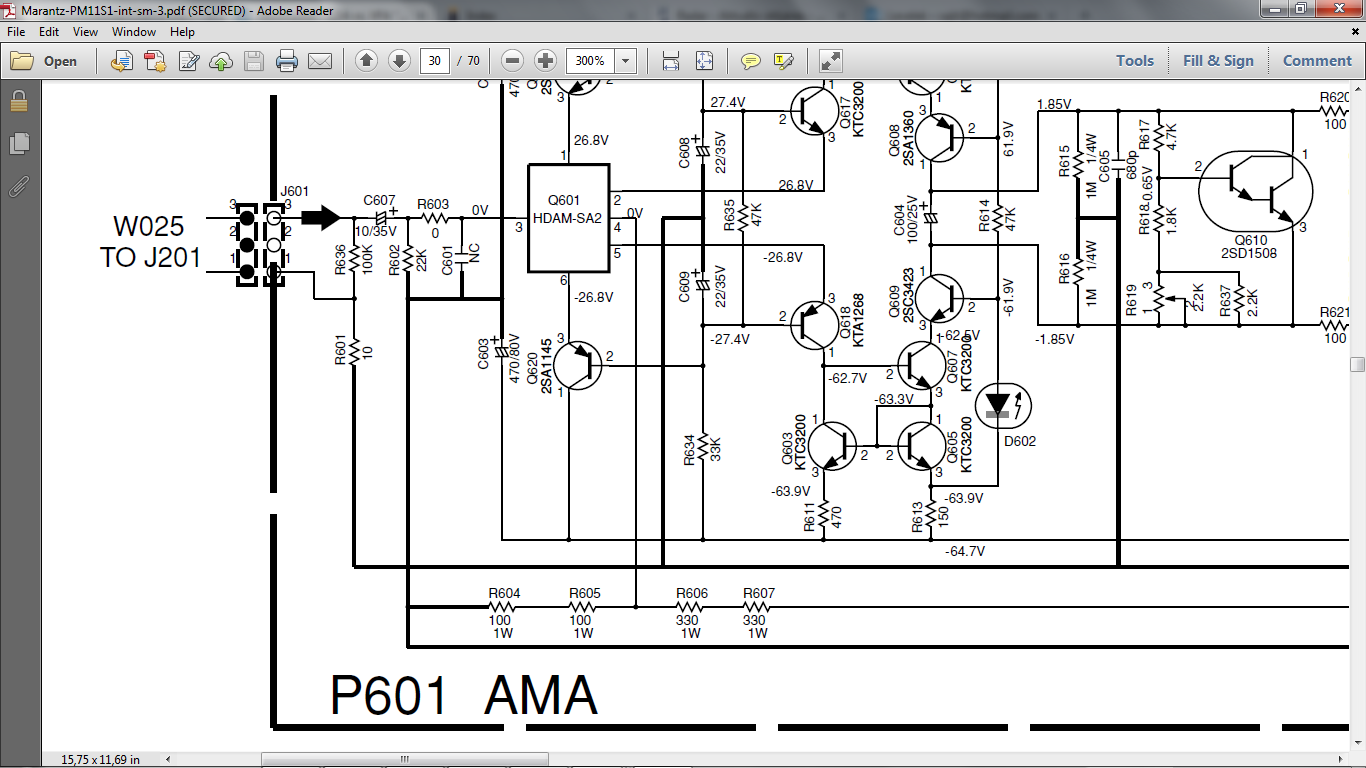Click the zoom percentage field showing 300%
Screen dimensions: 1366x768
pyautogui.click(x=590, y=61)
